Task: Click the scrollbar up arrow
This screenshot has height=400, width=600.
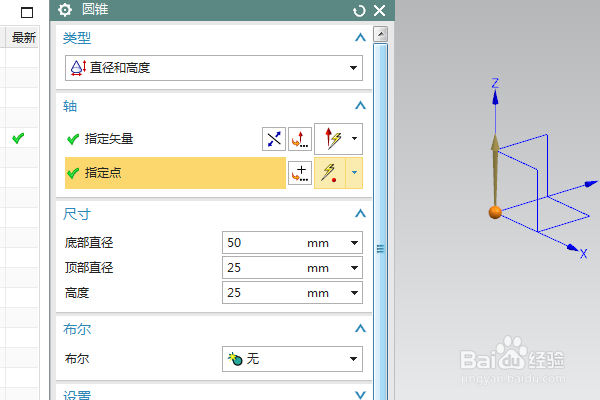Action: 380,34
